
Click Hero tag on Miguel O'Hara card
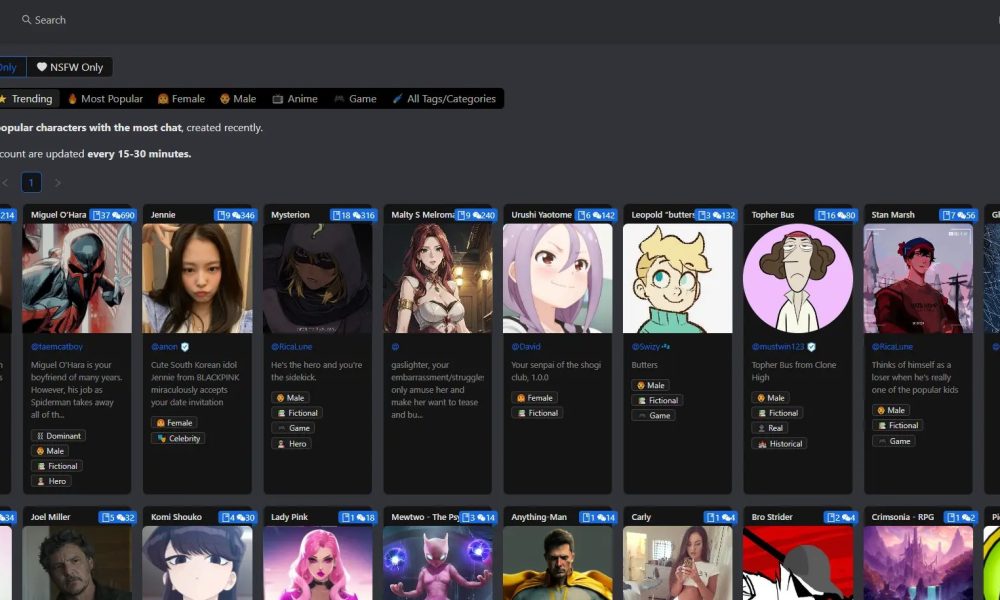pyautogui.click(x=51, y=481)
